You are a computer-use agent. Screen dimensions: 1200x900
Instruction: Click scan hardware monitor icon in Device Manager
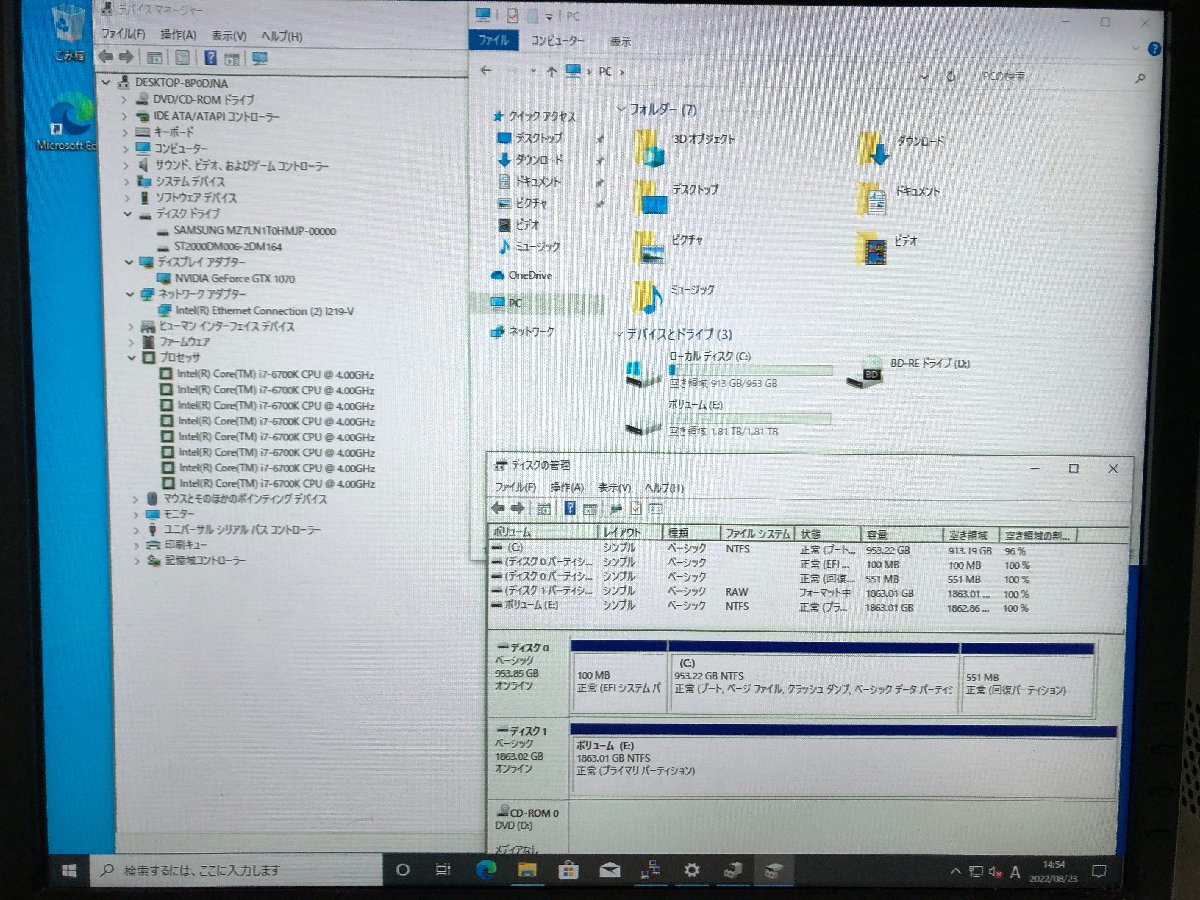tap(260, 58)
